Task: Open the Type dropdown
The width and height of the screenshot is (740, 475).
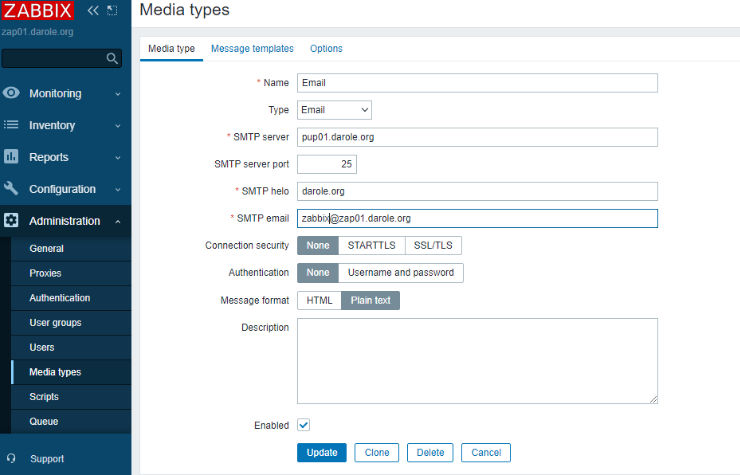Action: click(x=335, y=110)
